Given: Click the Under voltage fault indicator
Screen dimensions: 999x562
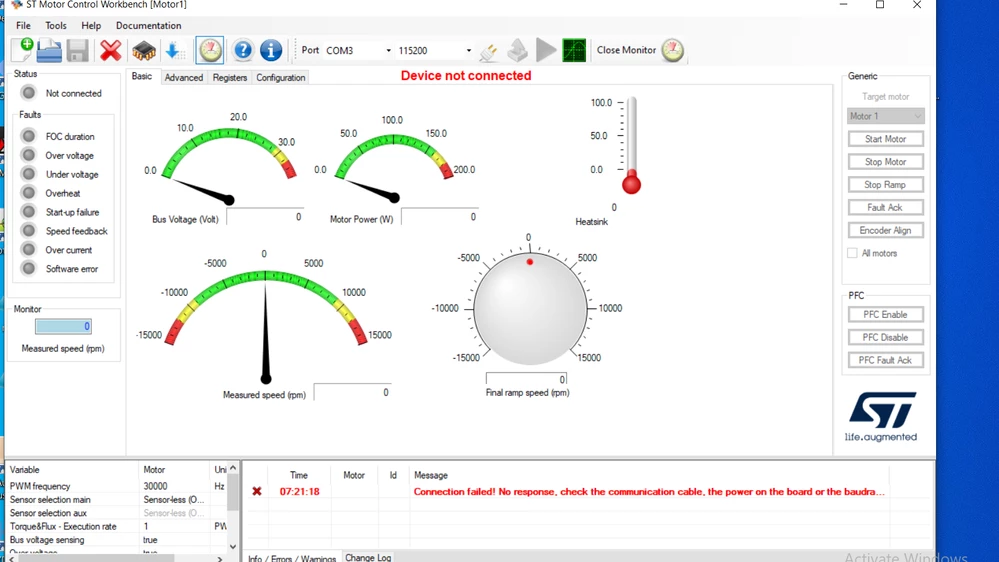Looking at the screenshot, I should click(x=29, y=174).
